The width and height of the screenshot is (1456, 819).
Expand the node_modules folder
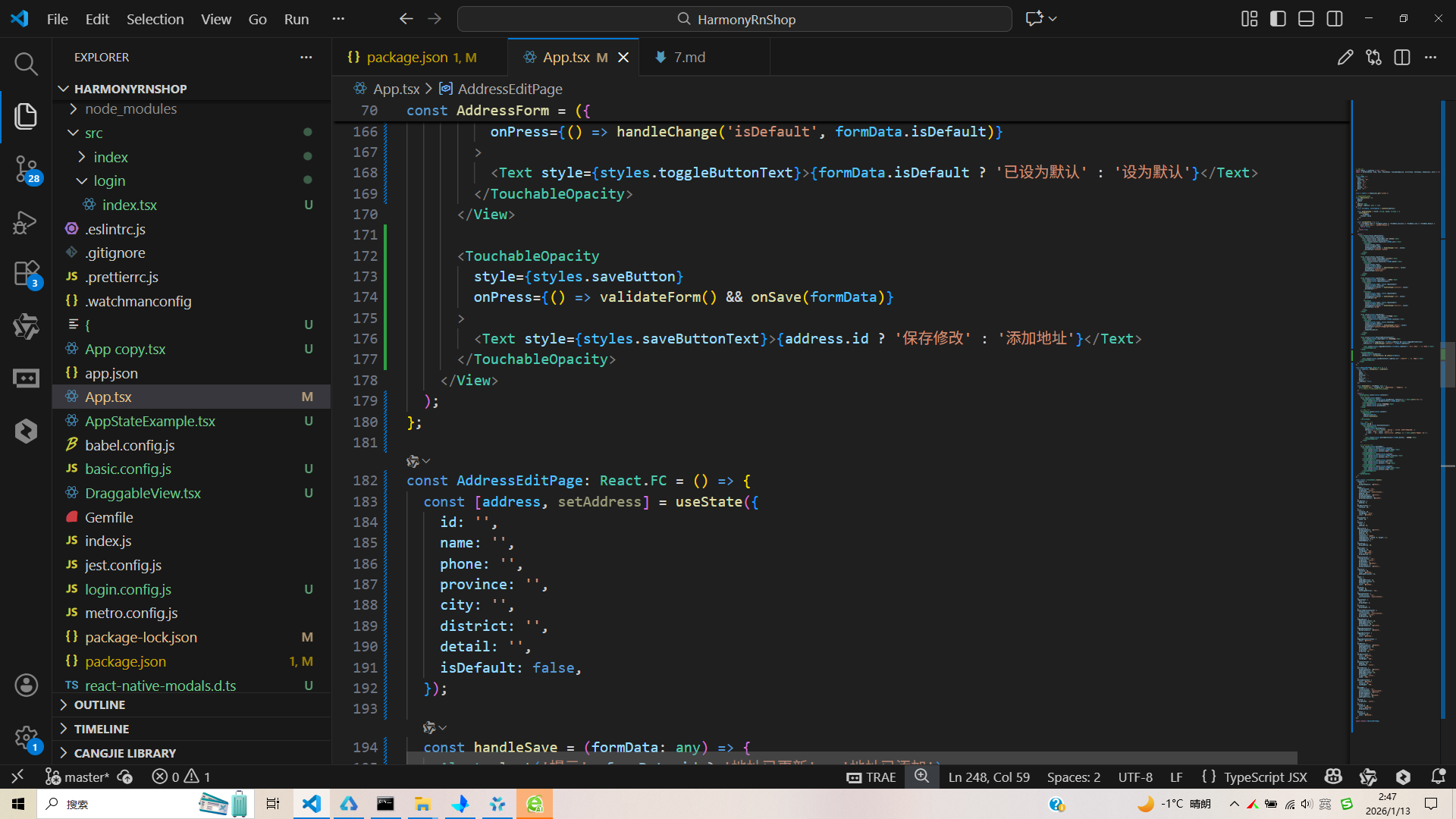coord(130,108)
